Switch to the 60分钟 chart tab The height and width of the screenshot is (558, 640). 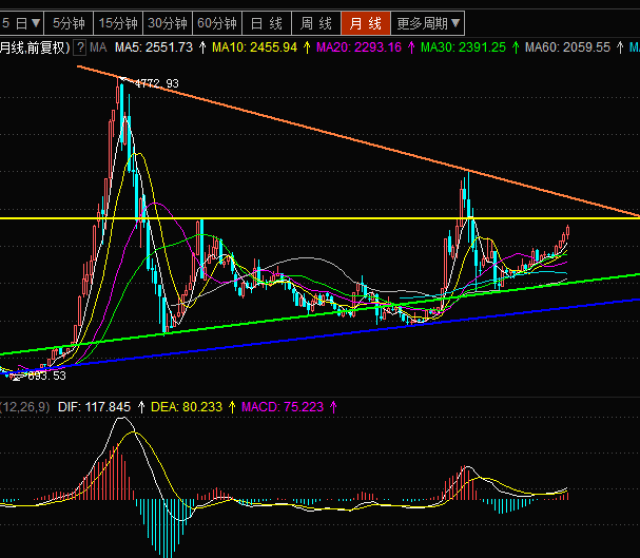217,23
